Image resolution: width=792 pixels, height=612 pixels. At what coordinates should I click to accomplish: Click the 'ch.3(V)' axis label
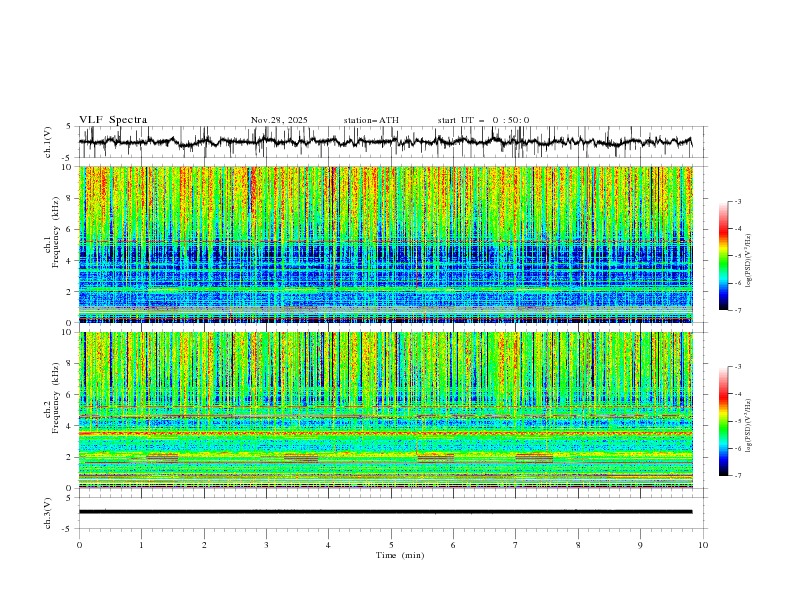tap(48, 513)
